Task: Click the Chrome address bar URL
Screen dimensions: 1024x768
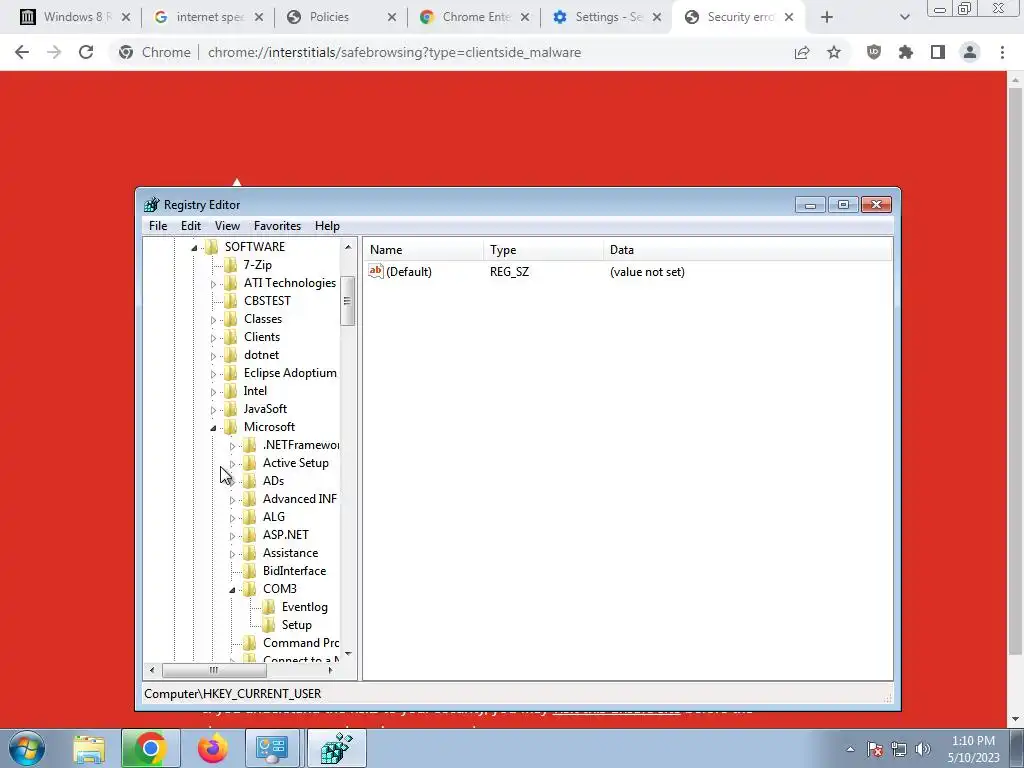Action: click(394, 52)
